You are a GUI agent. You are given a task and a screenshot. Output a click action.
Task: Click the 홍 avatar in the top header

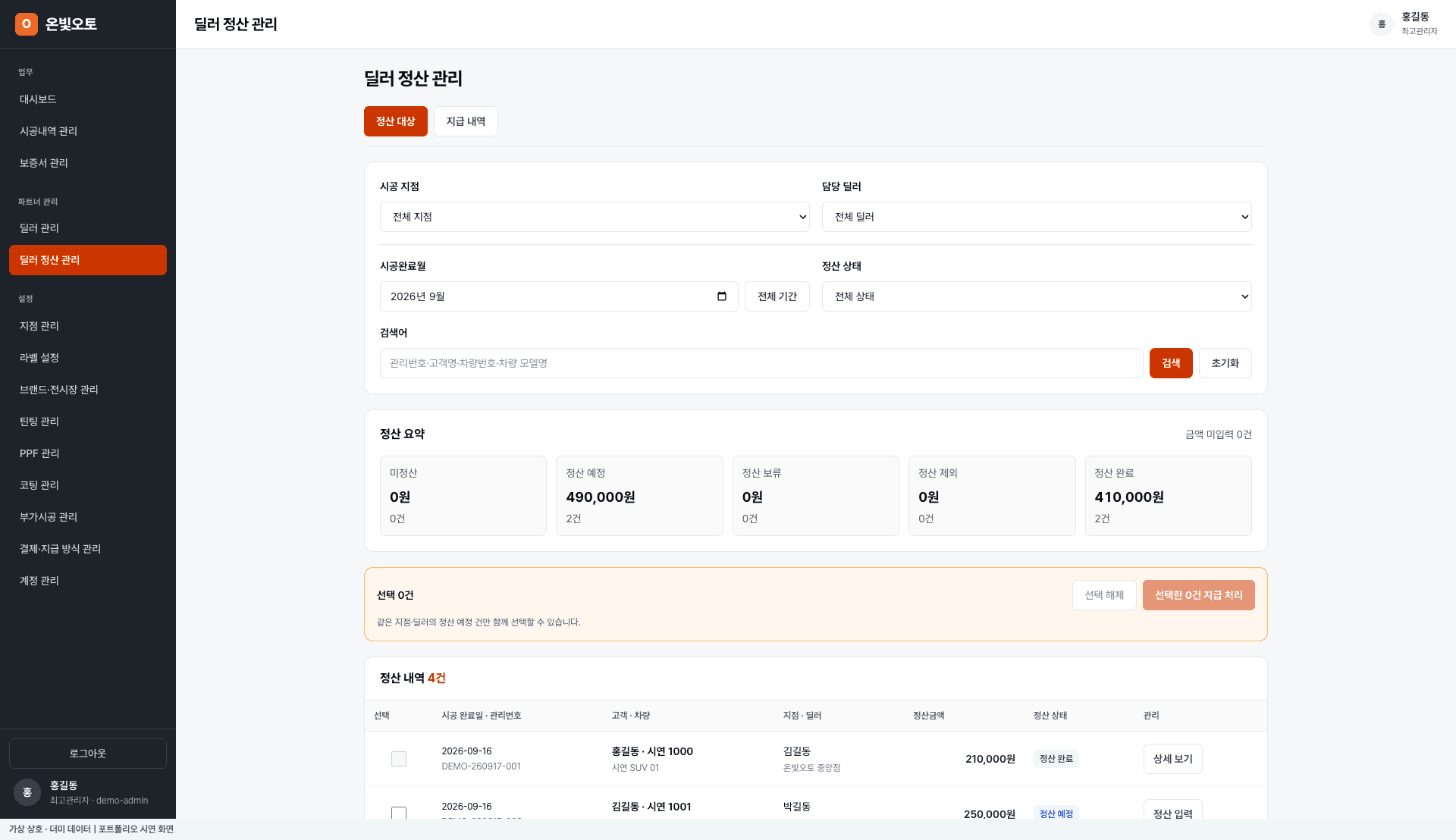(x=1382, y=24)
